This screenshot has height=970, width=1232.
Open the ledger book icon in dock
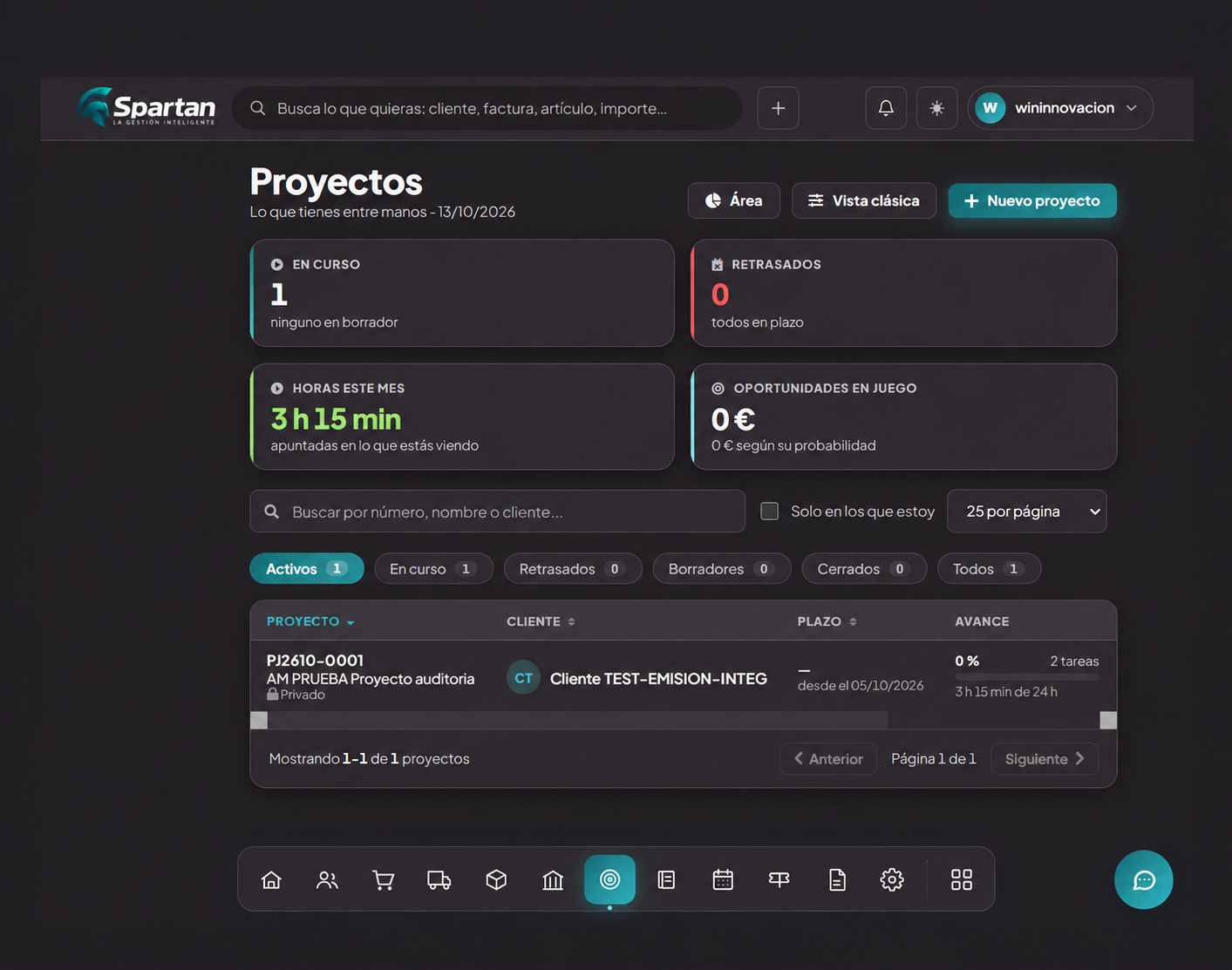point(666,879)
